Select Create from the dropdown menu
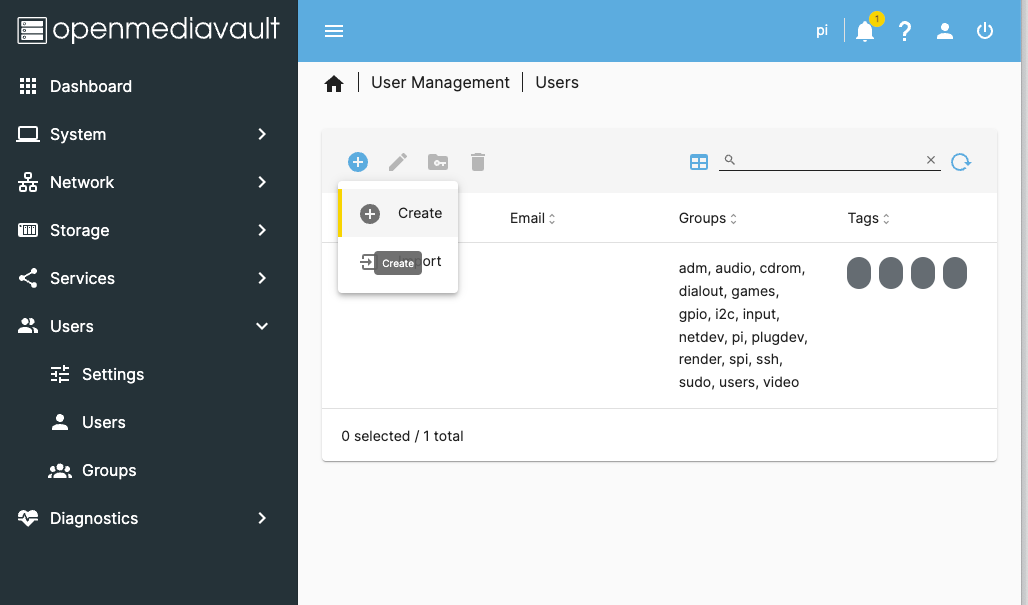 pos(398,213)
